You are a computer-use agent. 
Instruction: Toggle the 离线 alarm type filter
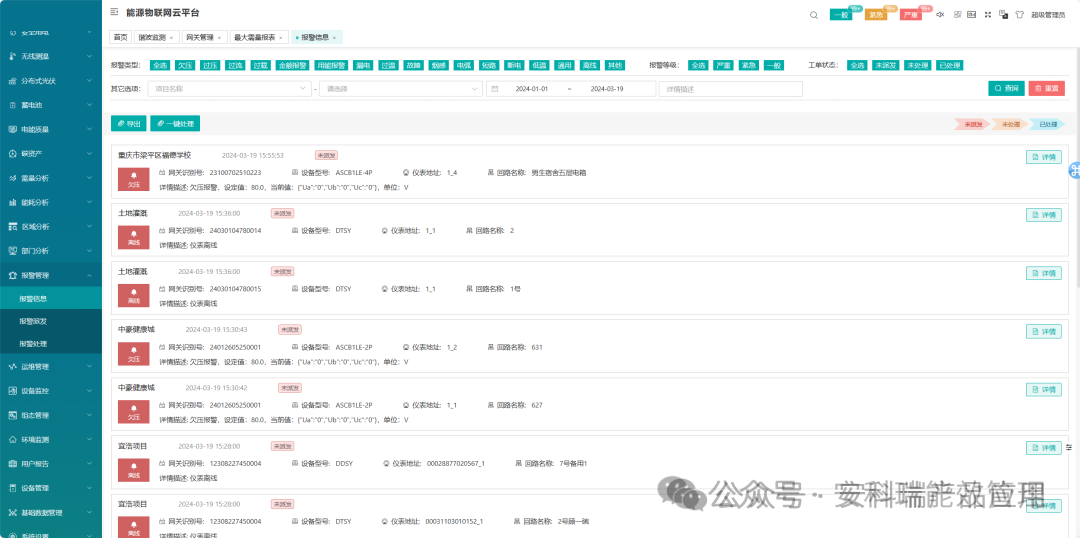pyautogui.click(x=589, y=65)
